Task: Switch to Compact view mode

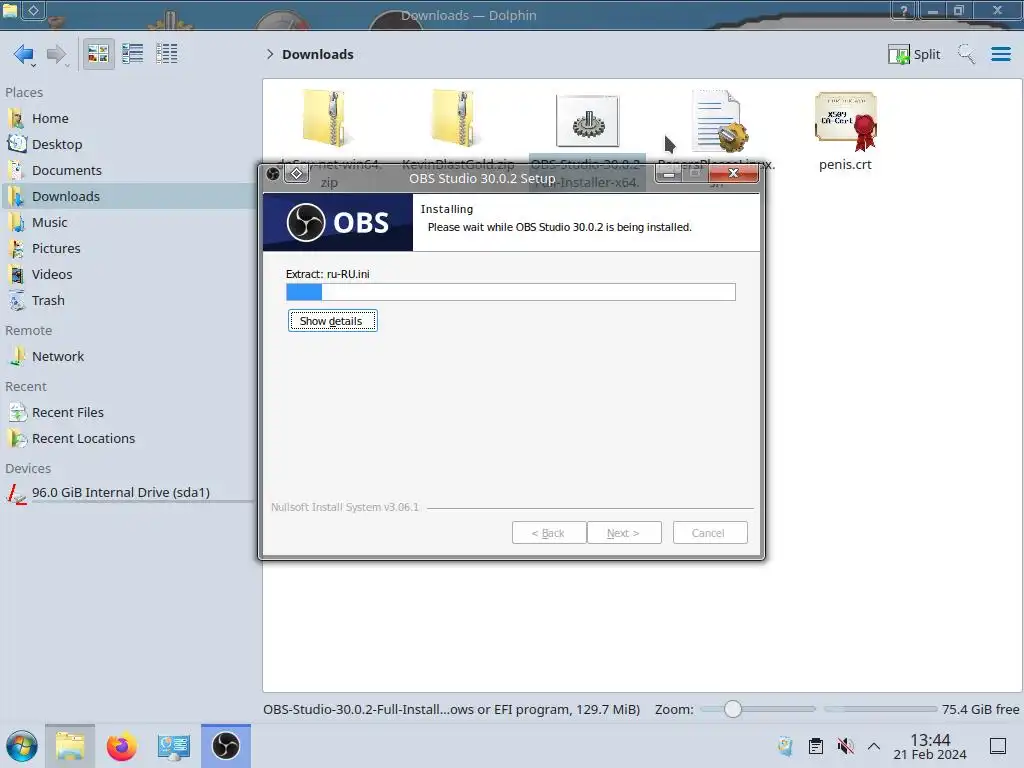Action: [133, 54]
